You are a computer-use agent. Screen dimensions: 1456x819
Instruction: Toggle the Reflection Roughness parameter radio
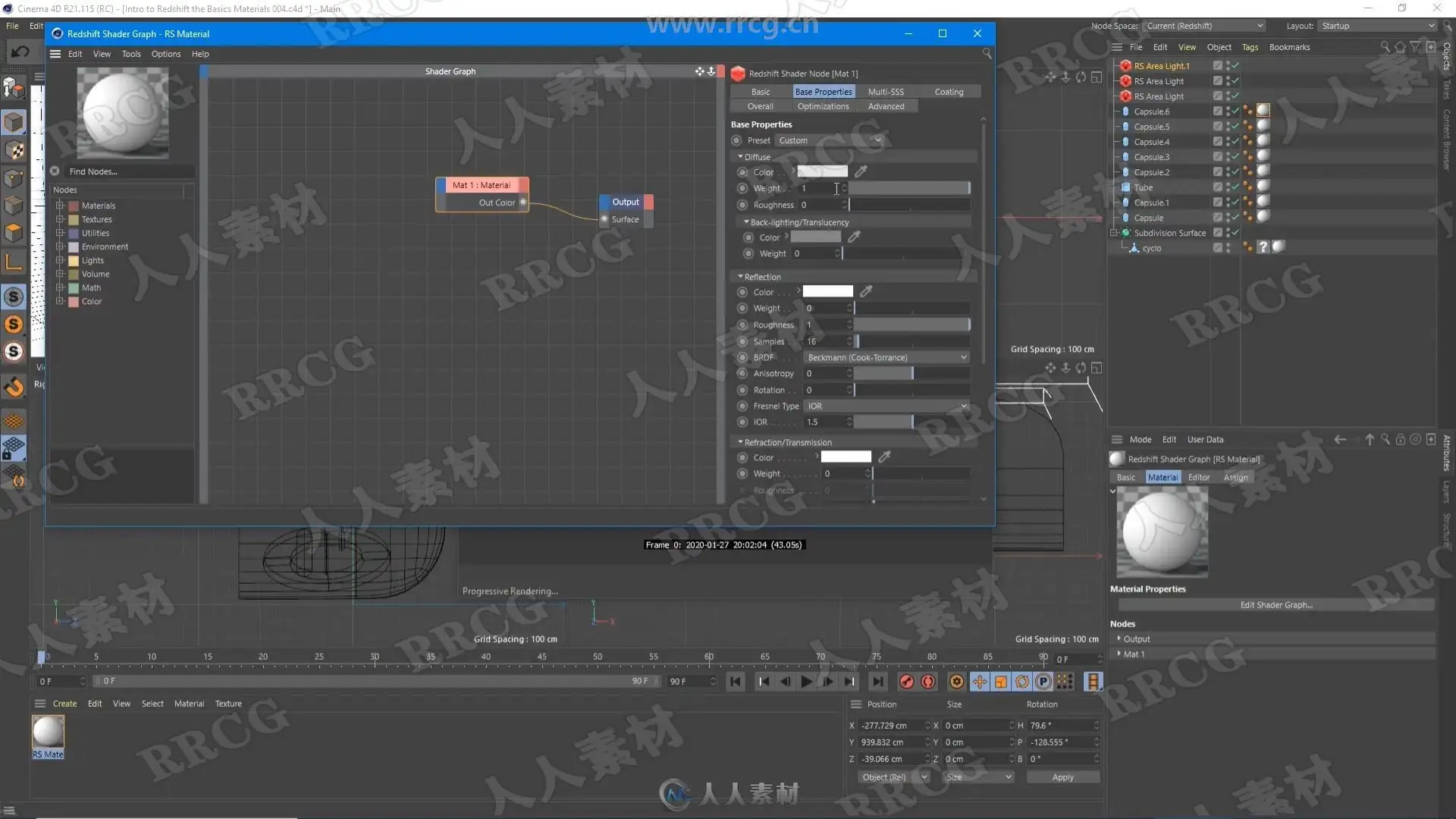(742, 325)
